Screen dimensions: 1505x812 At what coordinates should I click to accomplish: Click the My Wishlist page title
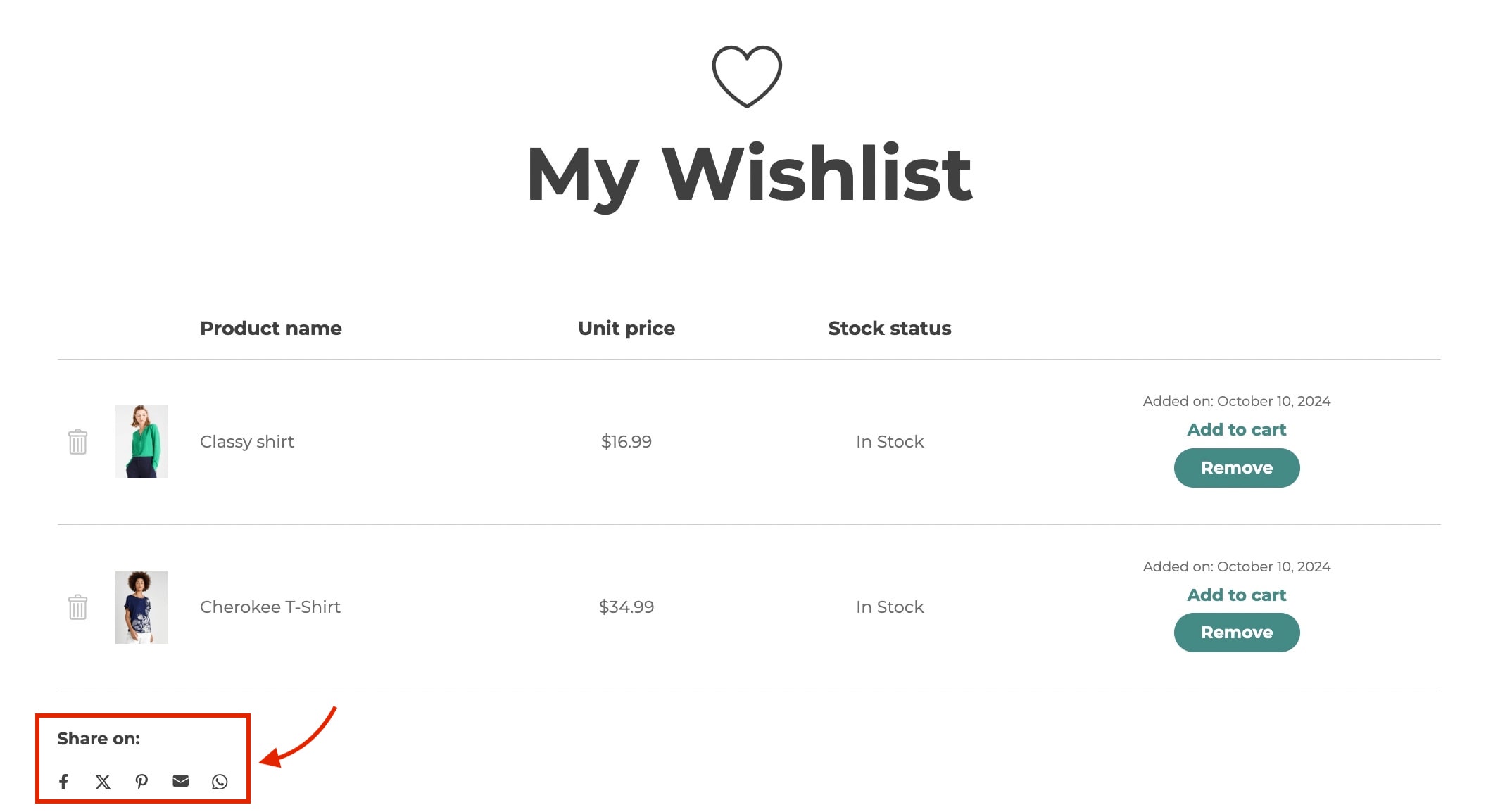click(x=750, y=175)
